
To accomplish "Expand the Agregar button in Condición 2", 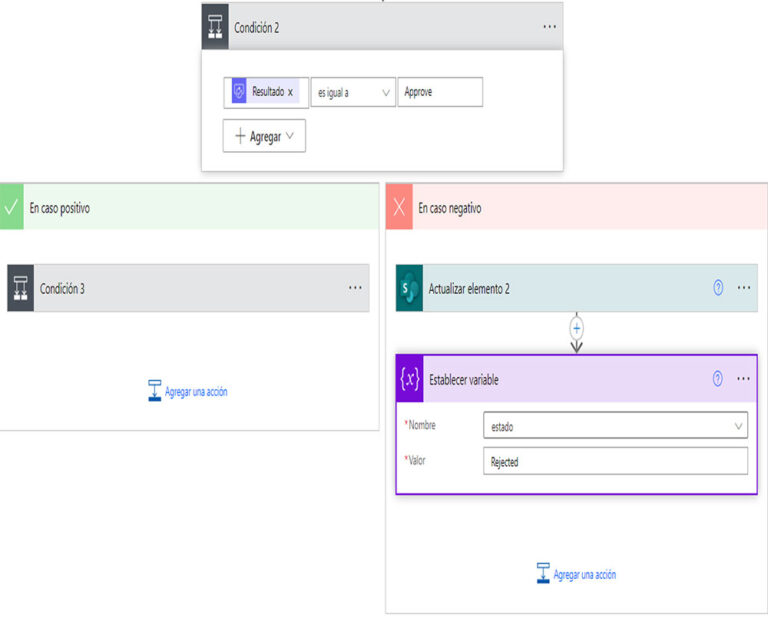I will pyautogui.click(x=264, y=137).
